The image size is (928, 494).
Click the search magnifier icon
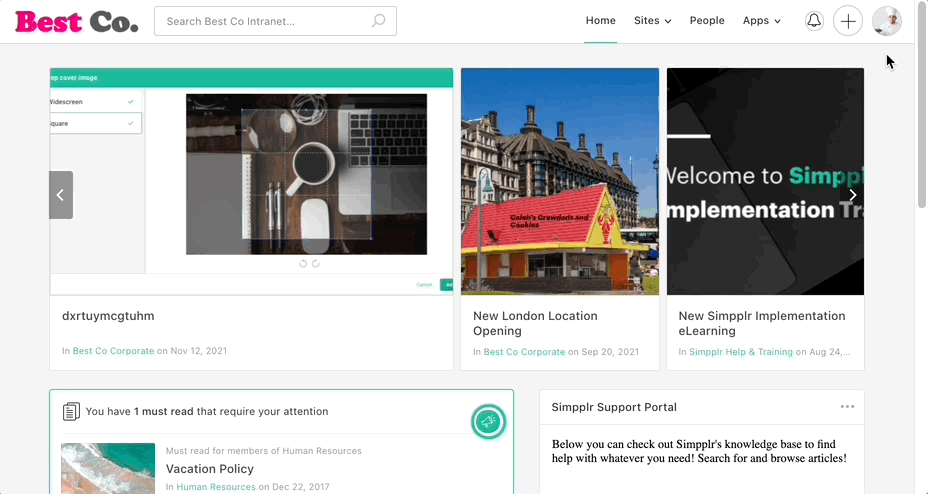[378, 21]
